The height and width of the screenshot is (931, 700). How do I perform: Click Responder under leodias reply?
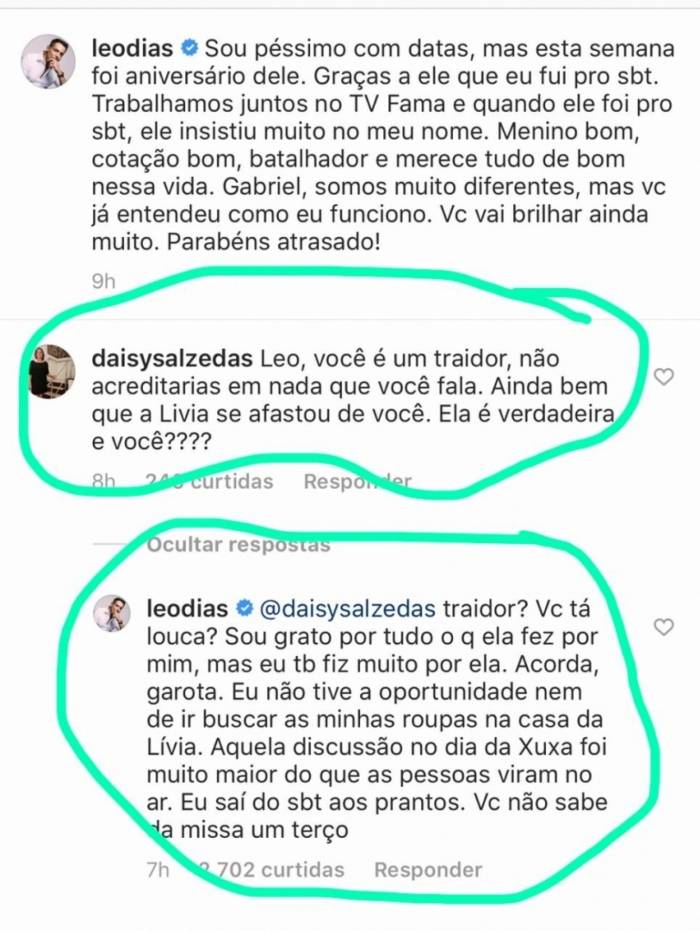[428, 870]
